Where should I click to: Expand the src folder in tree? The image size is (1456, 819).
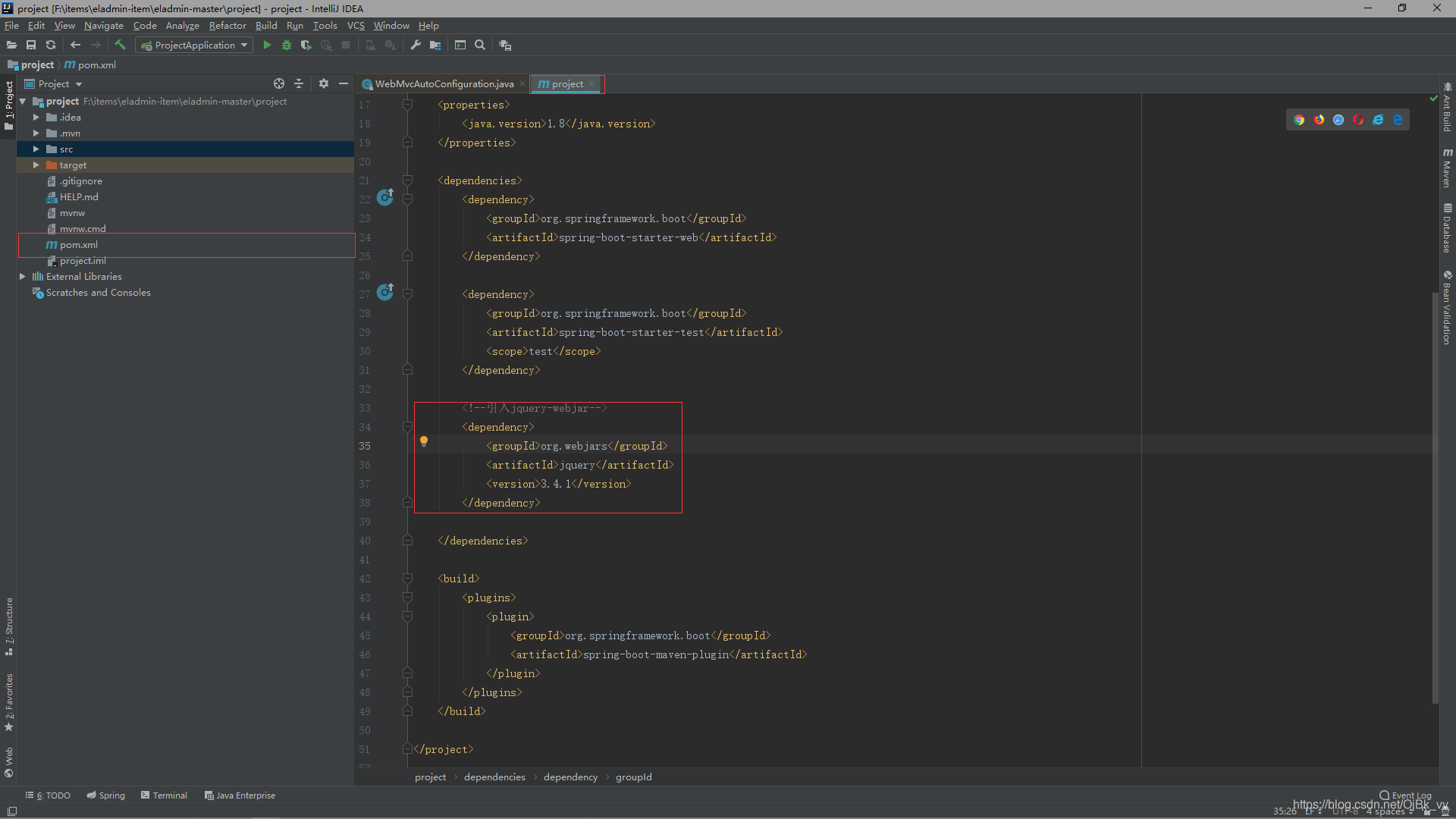point(36,149)
